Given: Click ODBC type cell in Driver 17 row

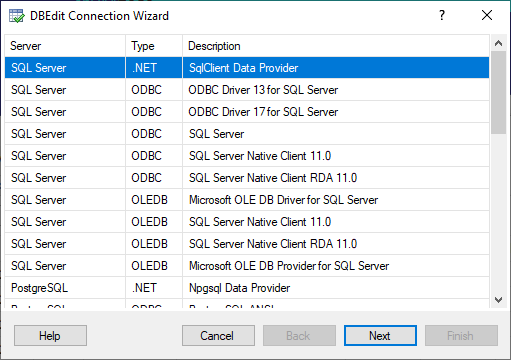Looking at the screenshot, I should coord(154,112).
